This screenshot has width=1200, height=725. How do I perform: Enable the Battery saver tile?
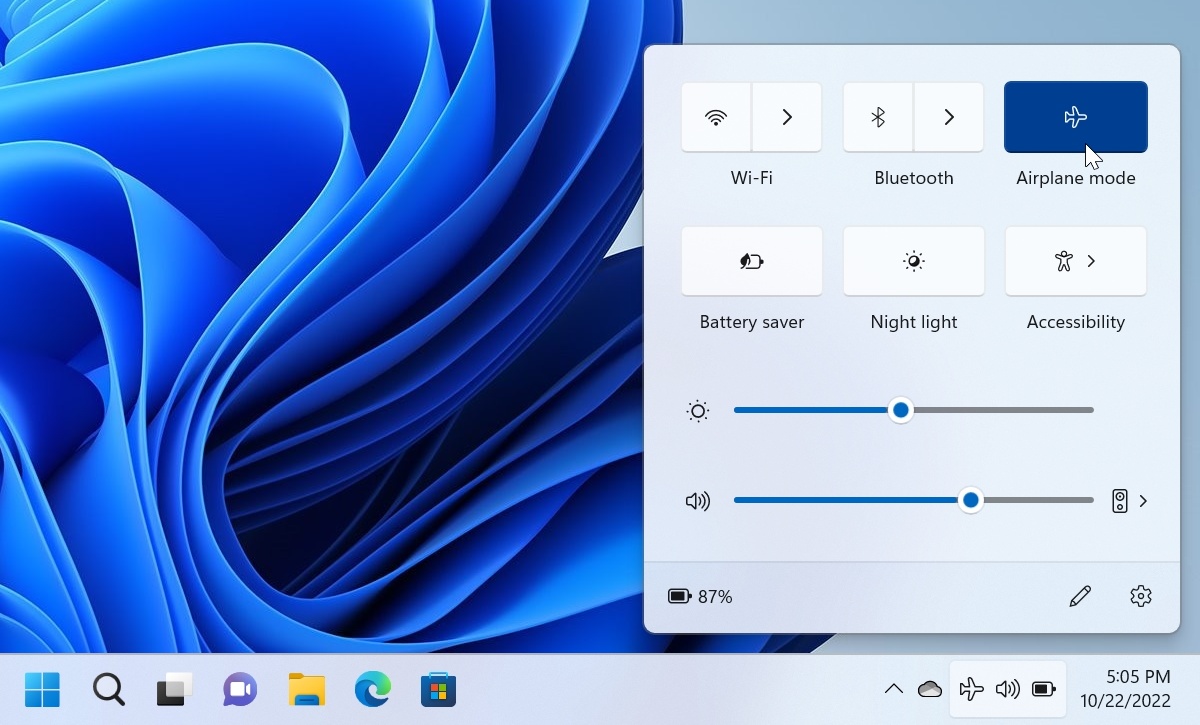point(751,261)
